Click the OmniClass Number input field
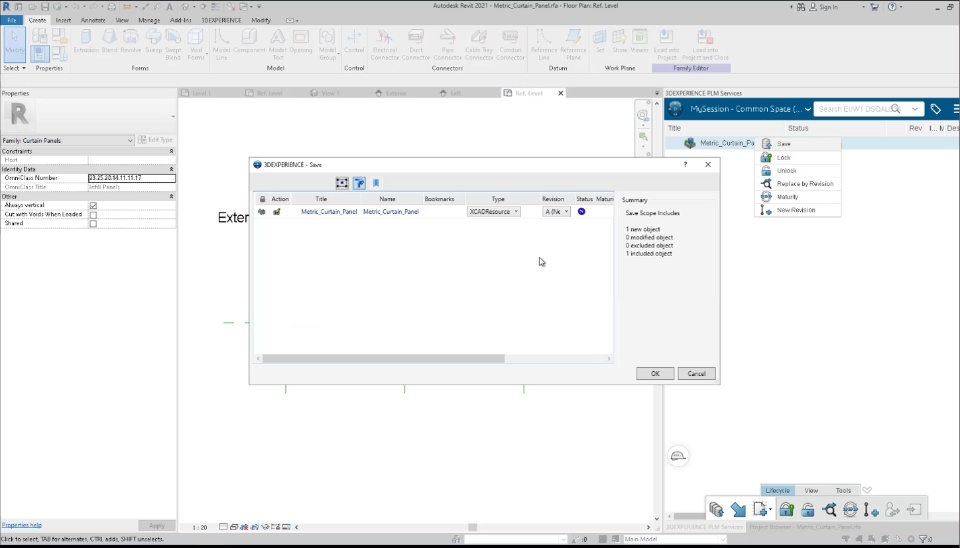This screenshot has width=960, height=548. (x=132, y=178)
